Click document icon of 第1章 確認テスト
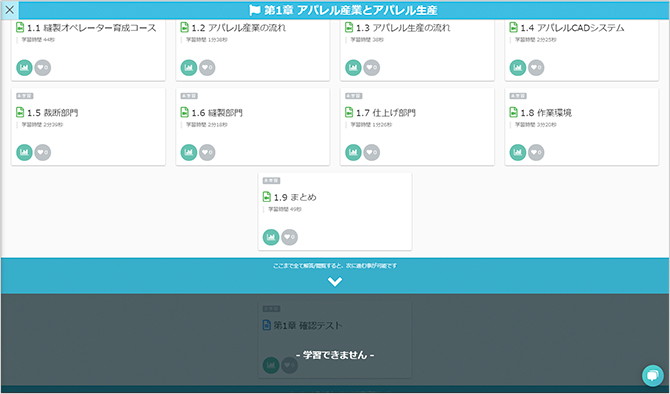 [267, 325]
